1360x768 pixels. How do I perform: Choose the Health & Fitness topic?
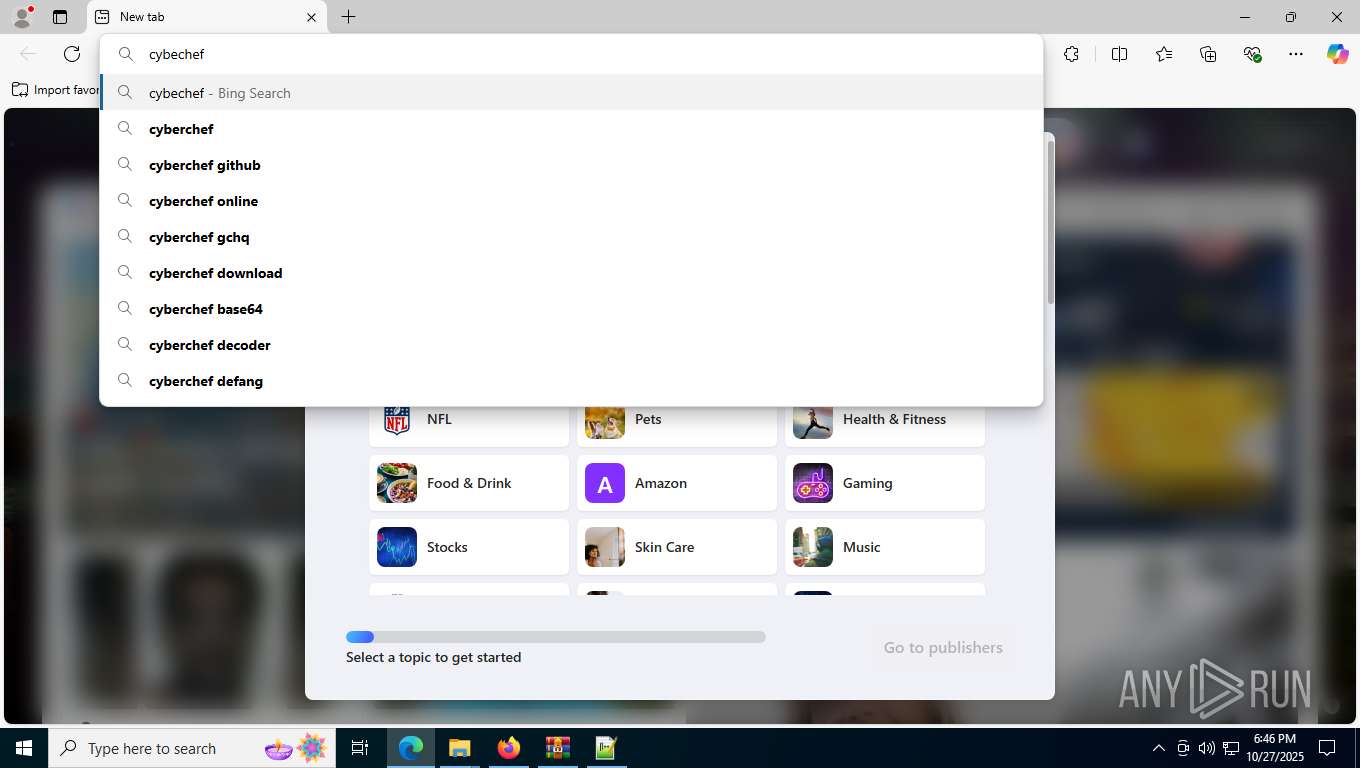885,425
